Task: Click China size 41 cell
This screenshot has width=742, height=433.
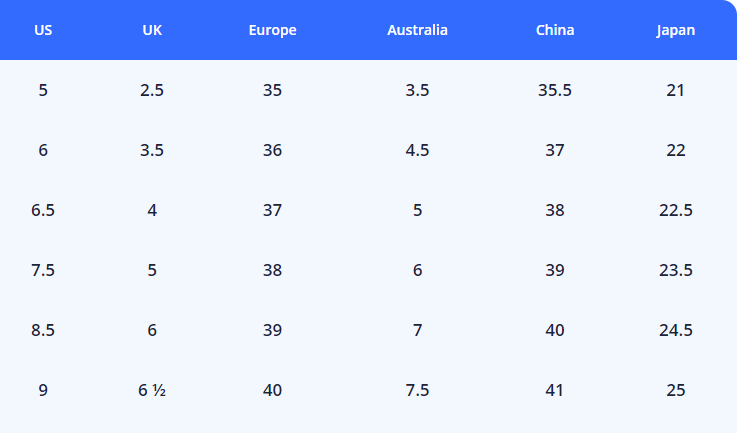Action: tap(555, 390)
